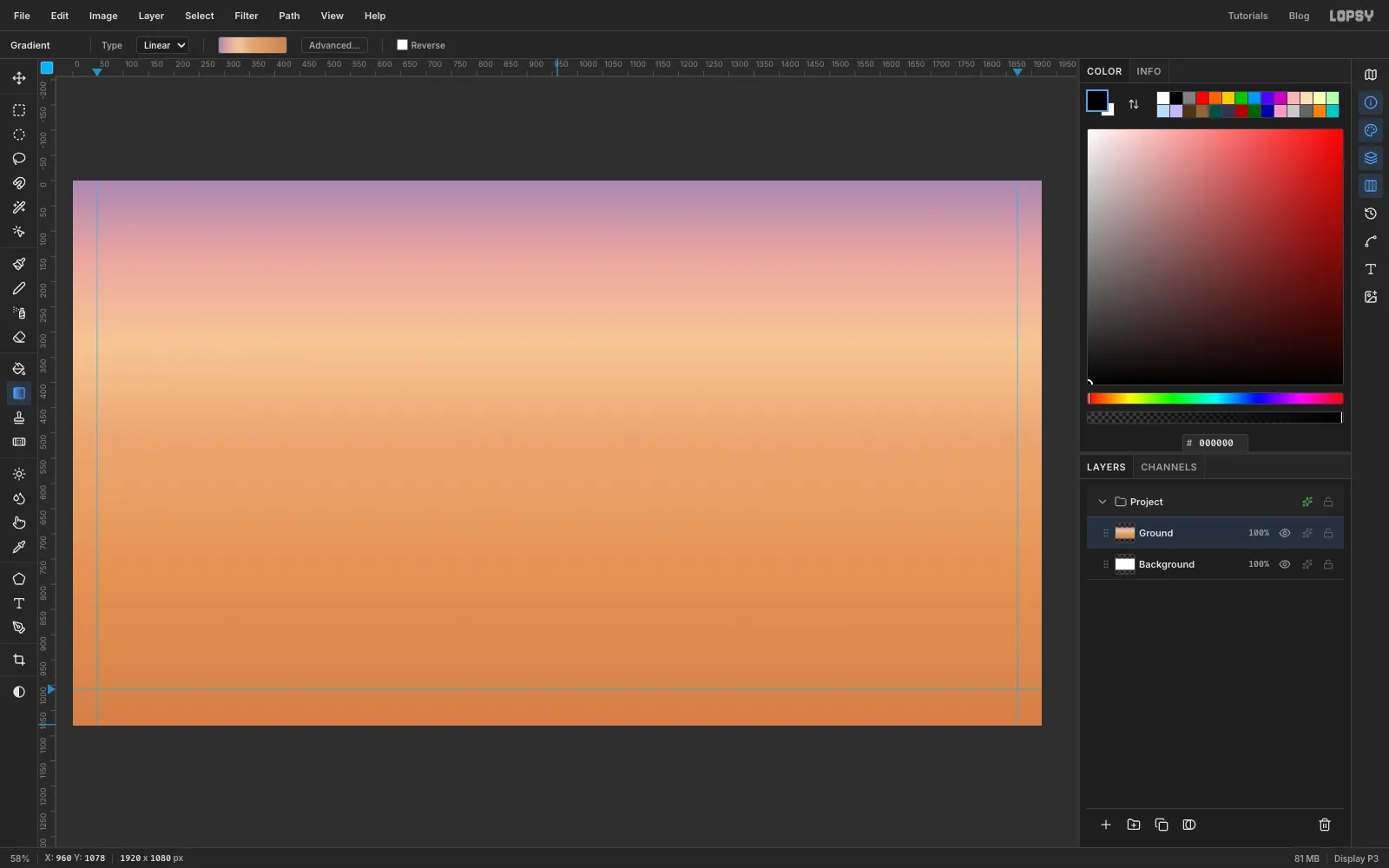Open the File menu
Viewport: 1389px width, 868px height.
pos(22,16)
